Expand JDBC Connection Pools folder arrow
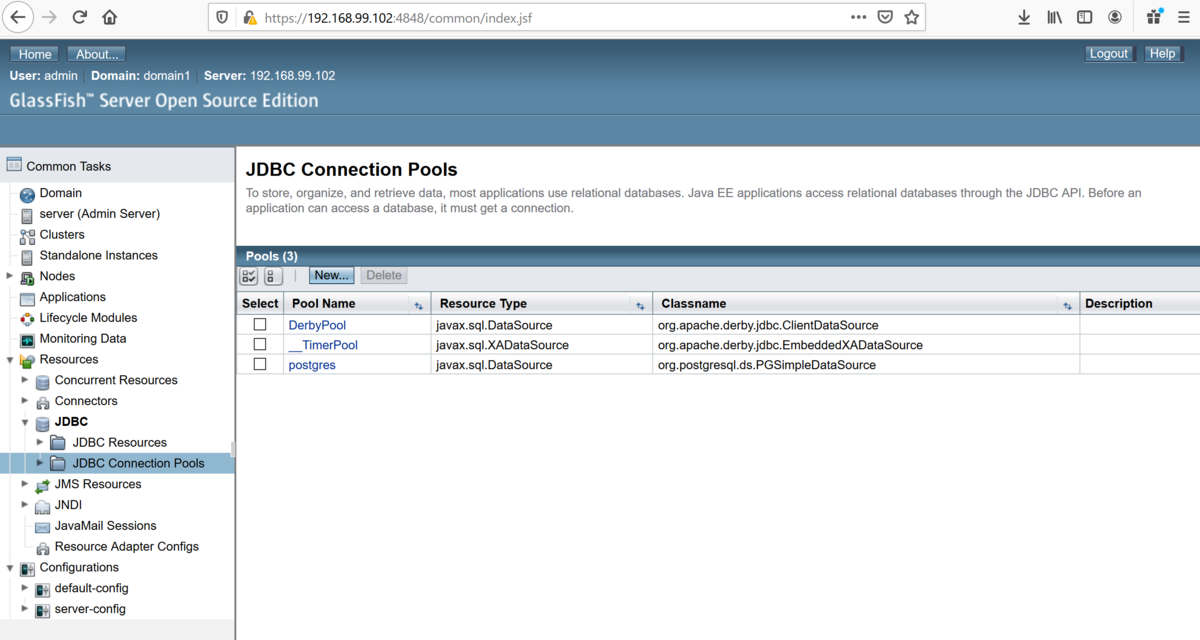This screenshot has width=1200, height=640. click(x=40, y=463)
